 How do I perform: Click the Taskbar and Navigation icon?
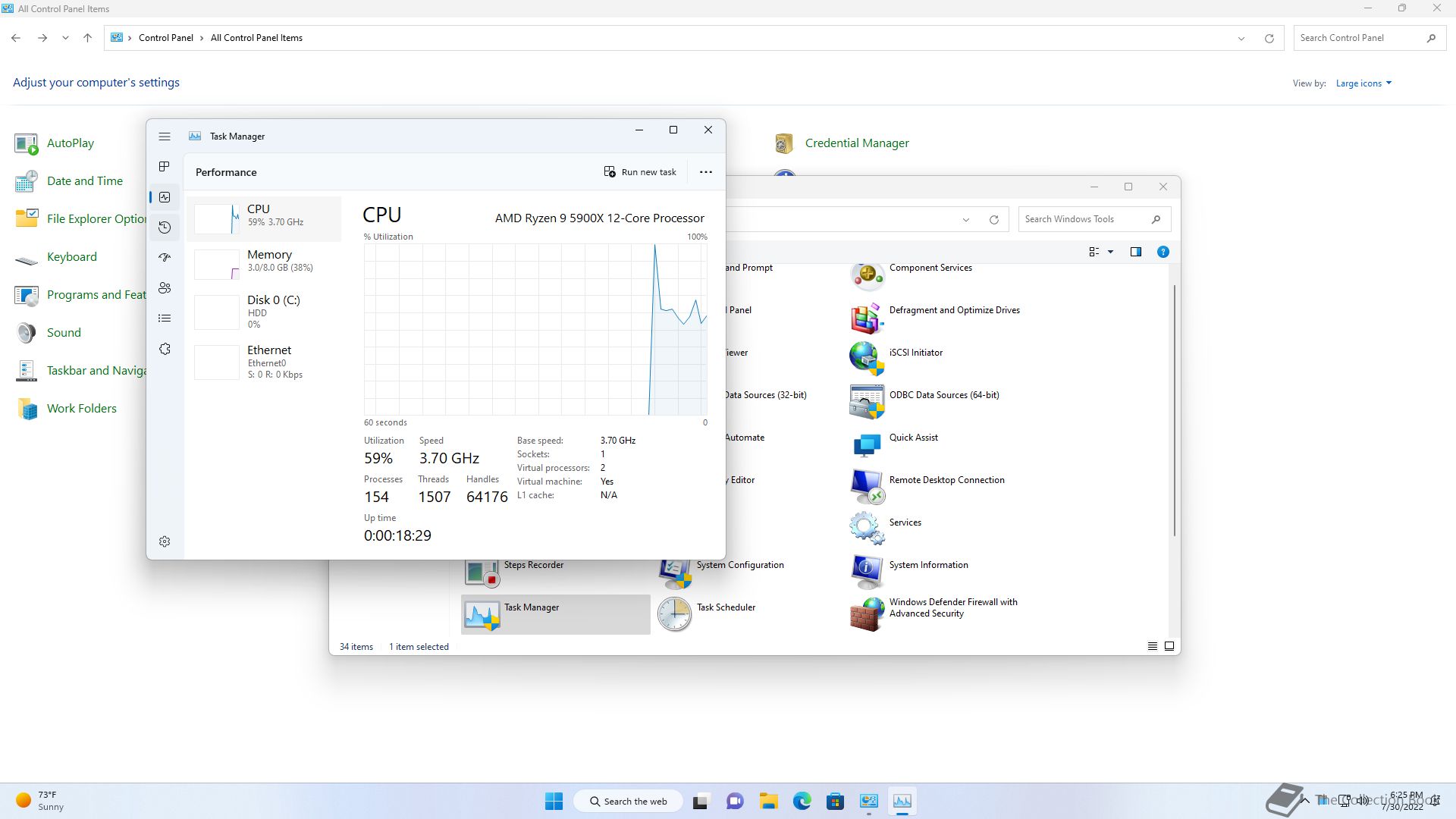point(27,371)
